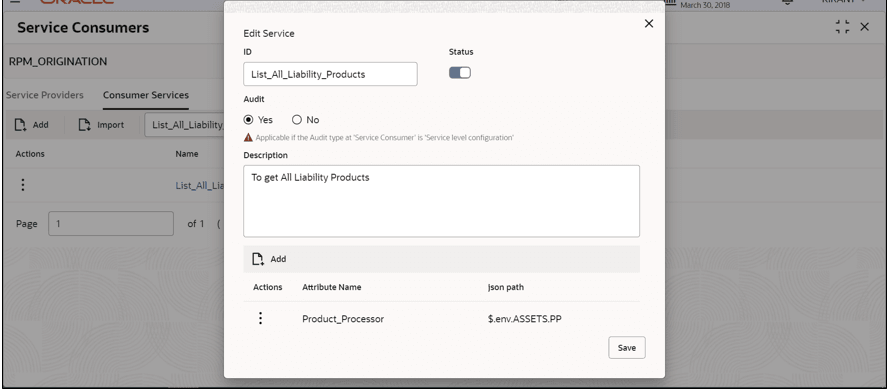Toggle the Status switch off
Screen dimensions: 889x390
point(460,73)
